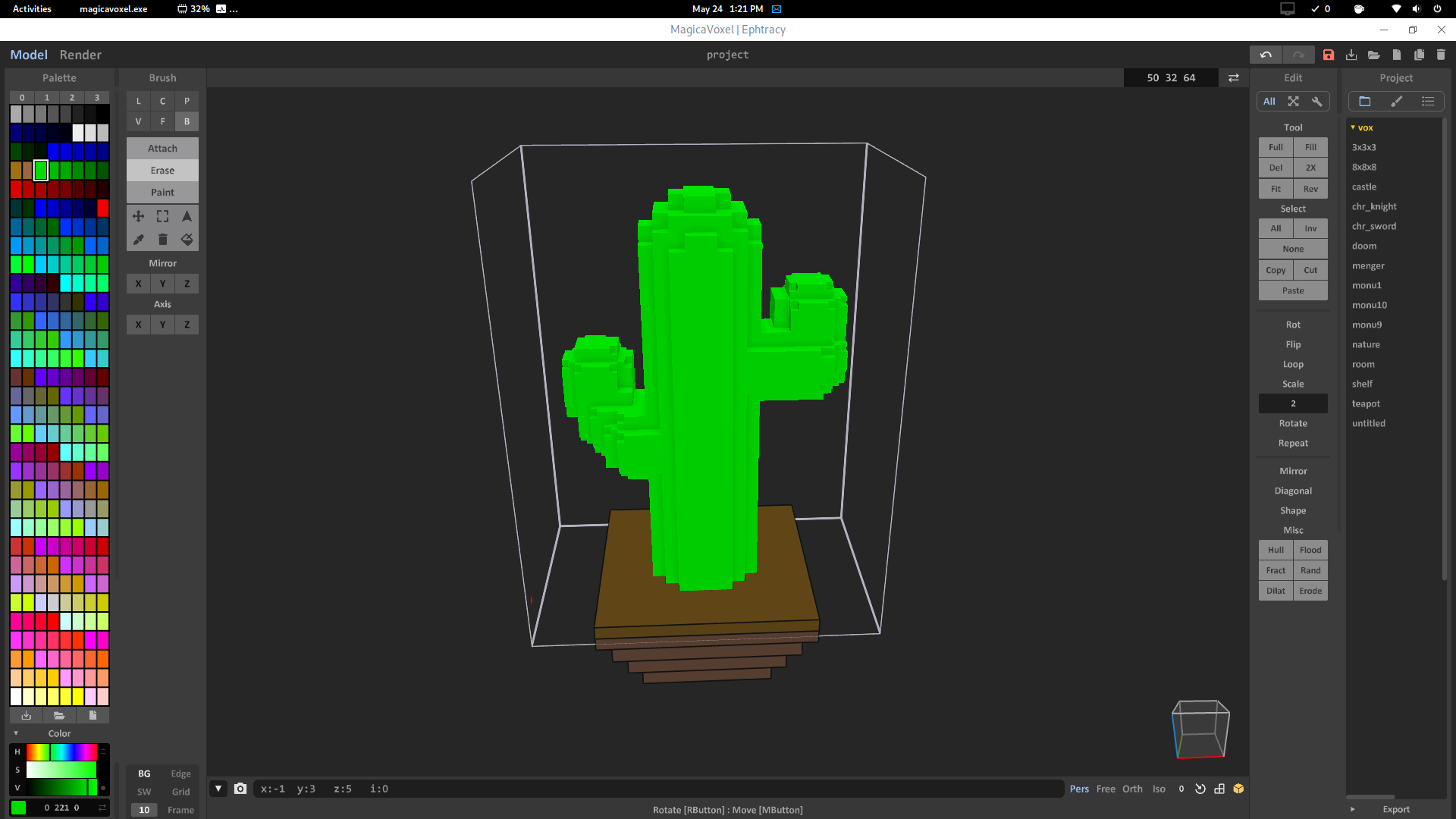The image size is (1456, 819).
Task: Select the replace color bucket icon
Action: coord(187,240)
